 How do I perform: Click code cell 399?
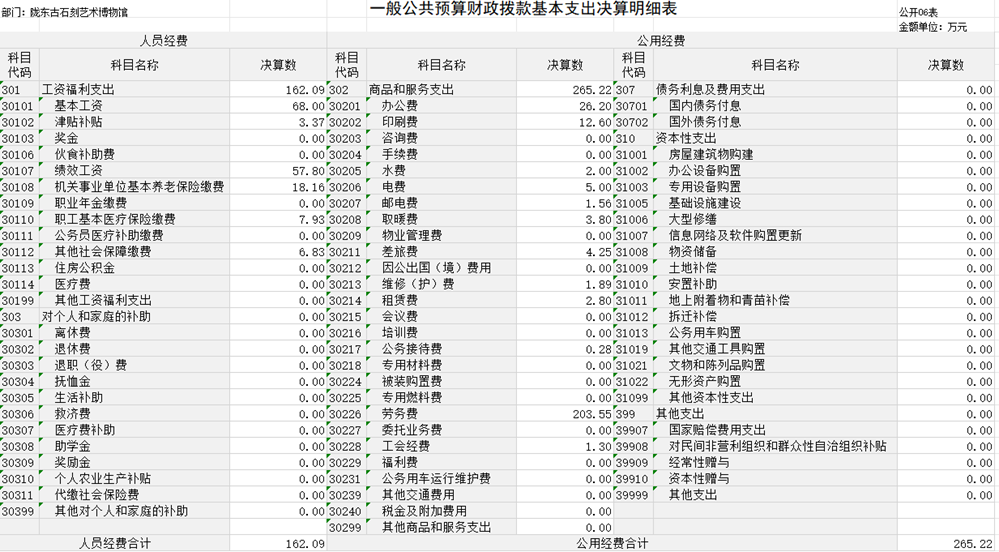[x=633, y=414]
